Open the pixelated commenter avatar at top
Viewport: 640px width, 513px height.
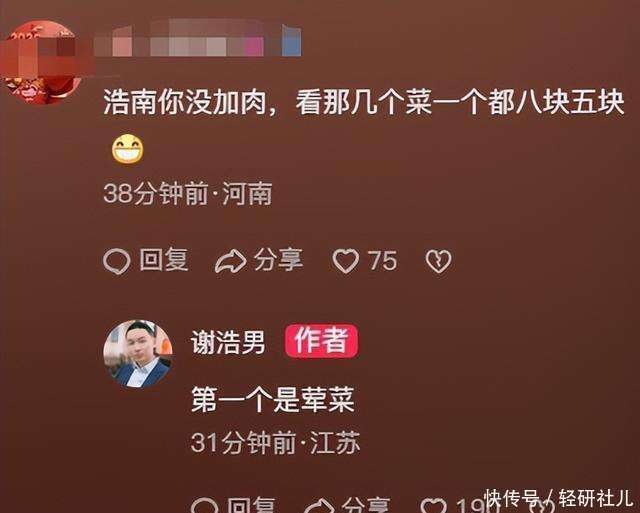tap(43, 61)
